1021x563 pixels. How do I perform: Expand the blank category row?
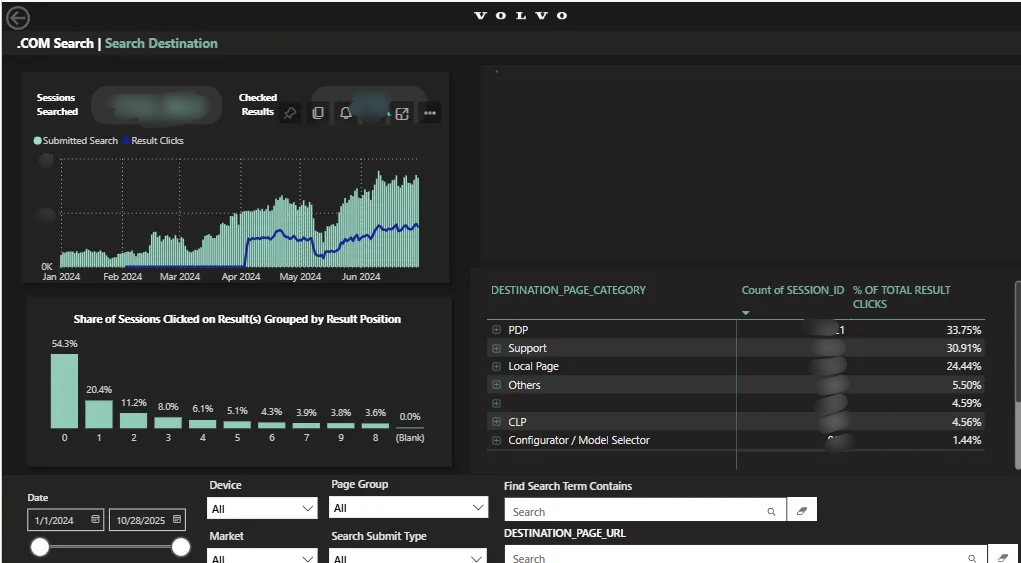coord(496,404)
